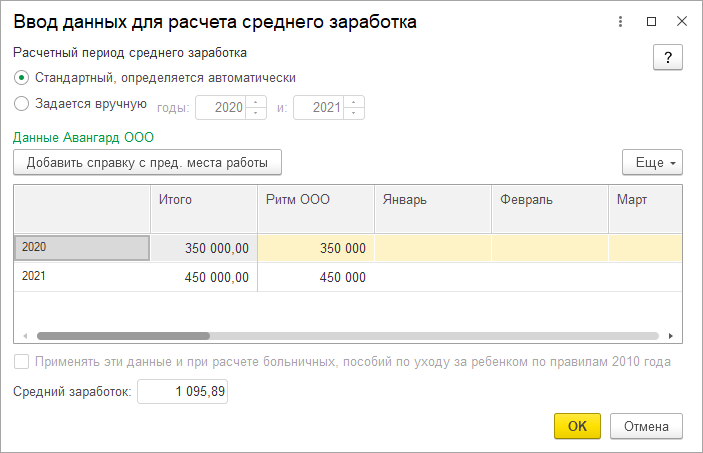Select the Стандартный automatic period option

[x=22, y=77]
